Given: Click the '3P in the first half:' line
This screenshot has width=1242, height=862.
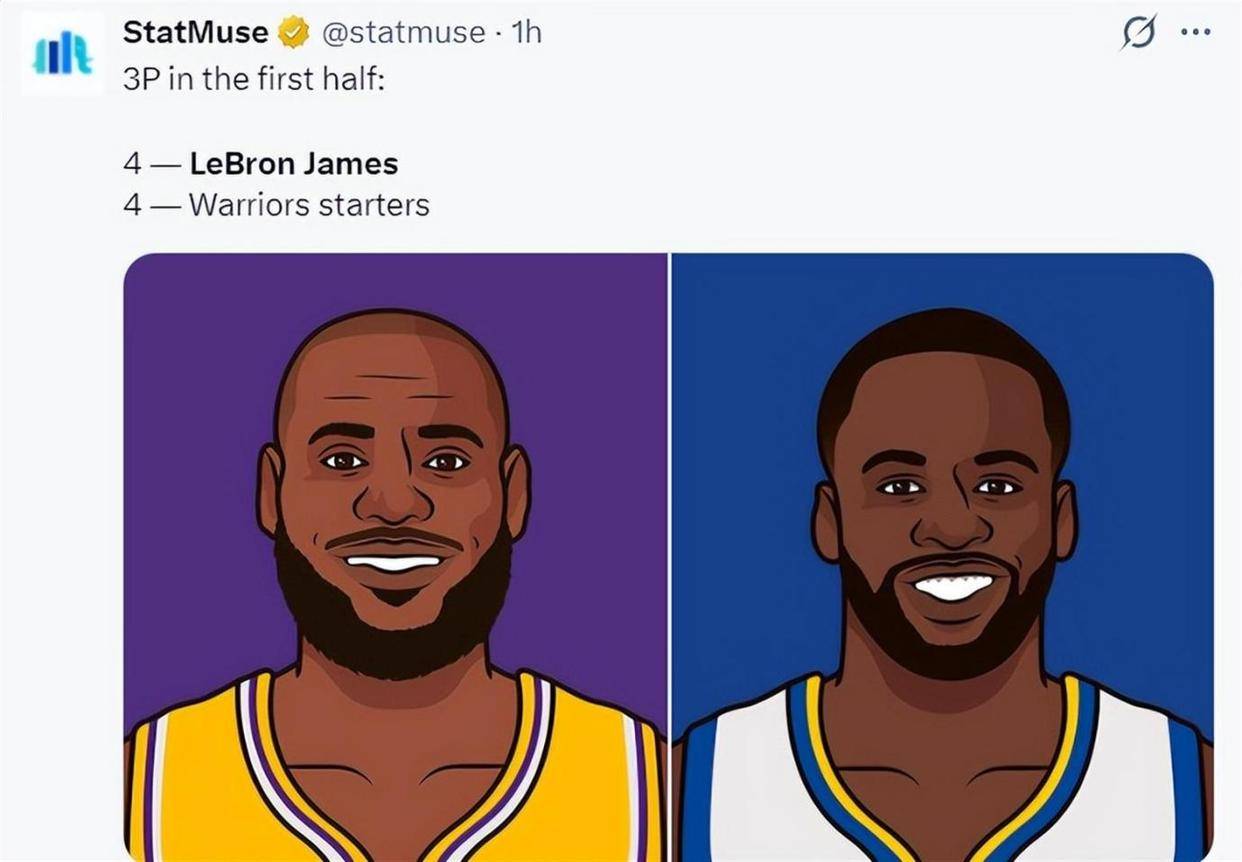Looking at the screenshot, I should [x=254, y=80].
